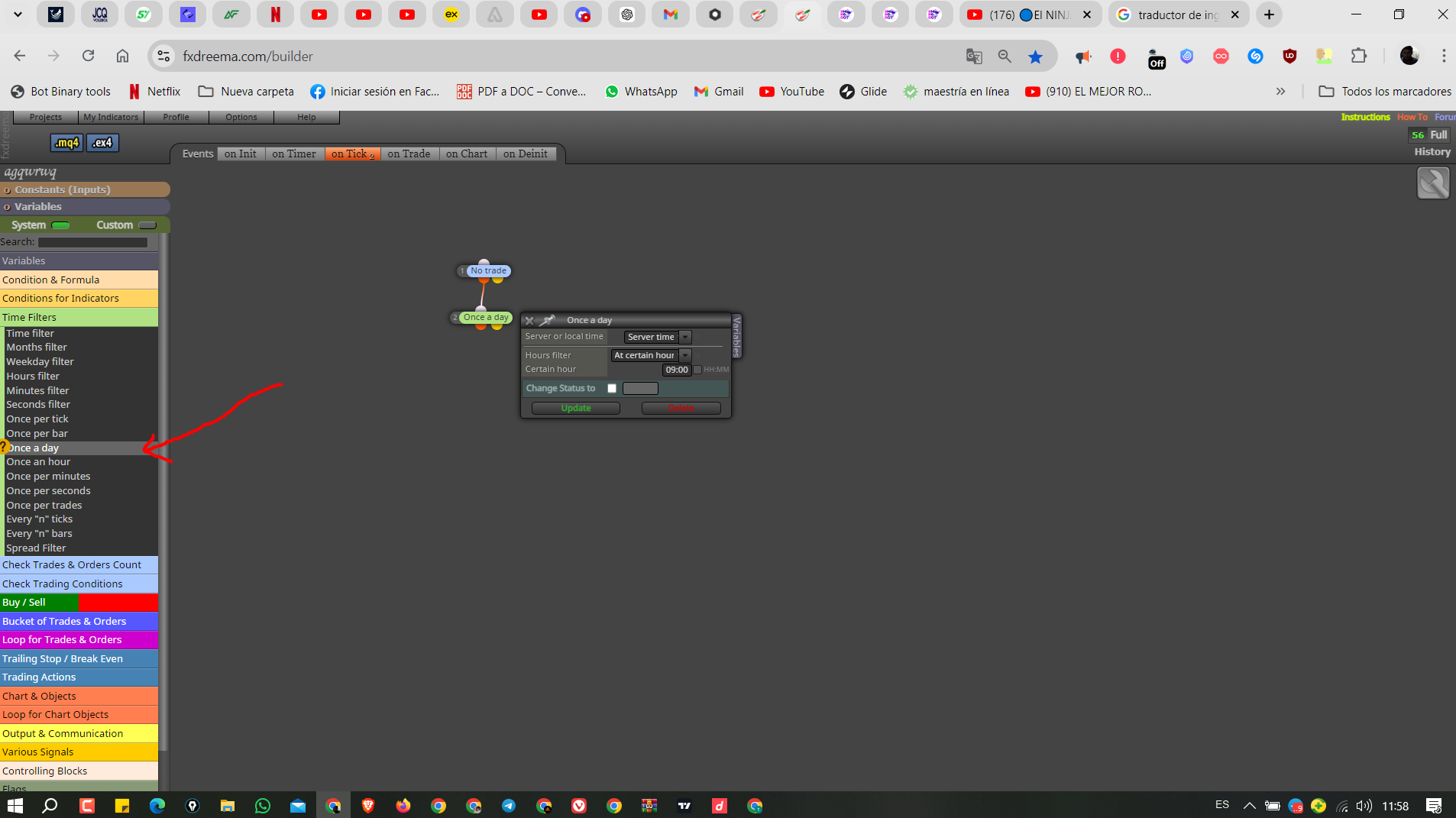Expand Conditions for Indicators category
Viewport: 1456px width, 818px height.
point(79,299)
